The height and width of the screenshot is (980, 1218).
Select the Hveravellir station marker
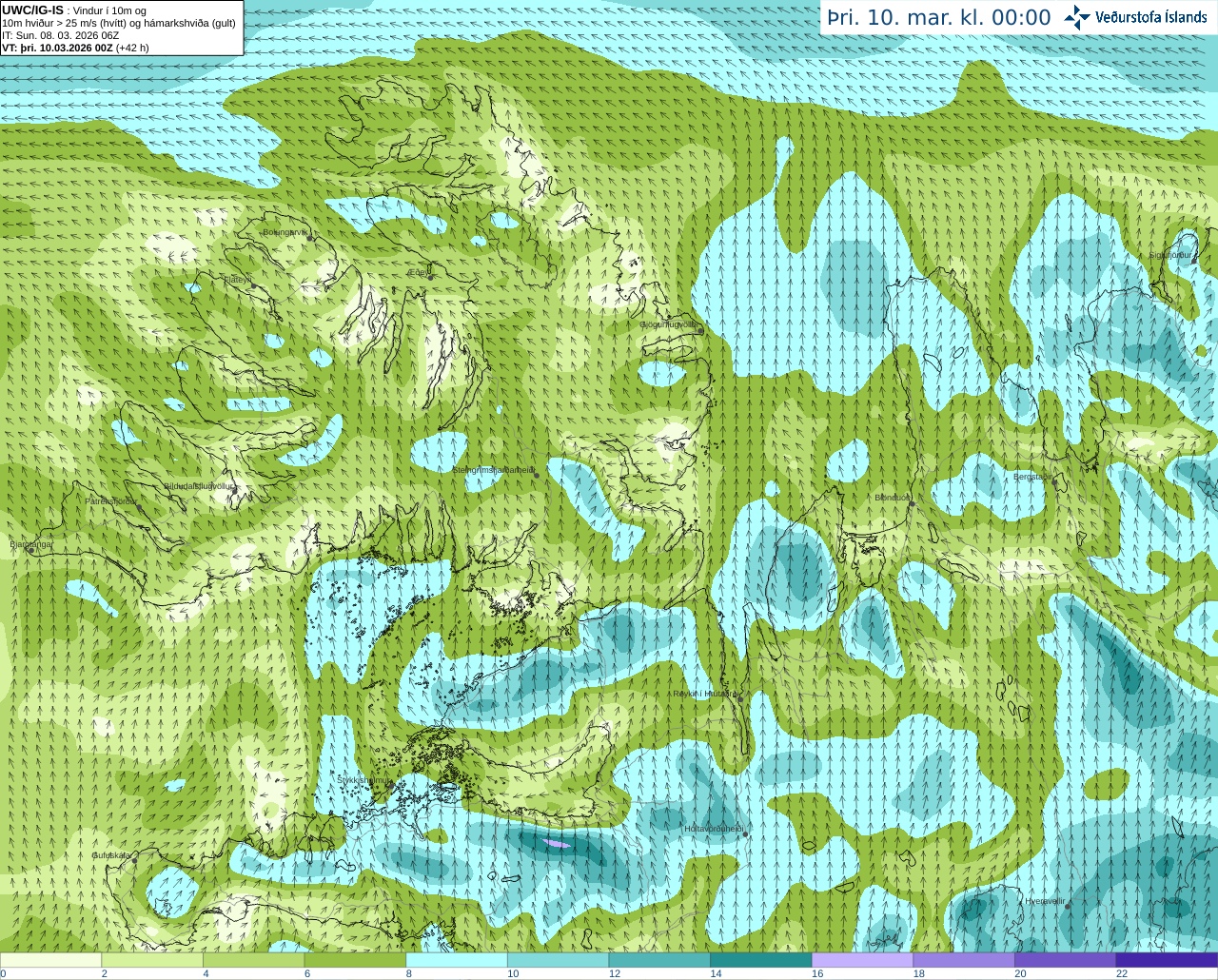[1068, 906]
